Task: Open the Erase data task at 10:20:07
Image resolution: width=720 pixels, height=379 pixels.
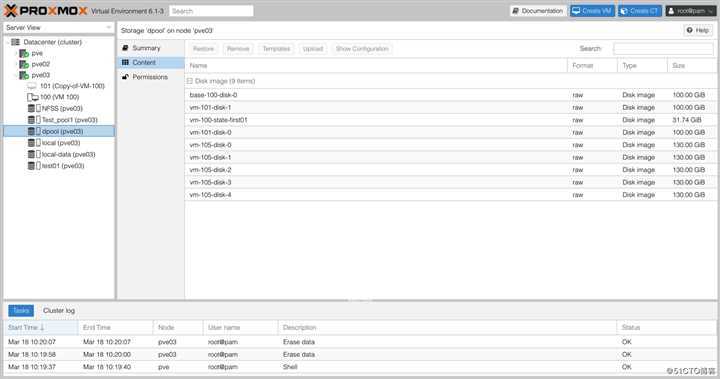Action: tap(360, 342)
